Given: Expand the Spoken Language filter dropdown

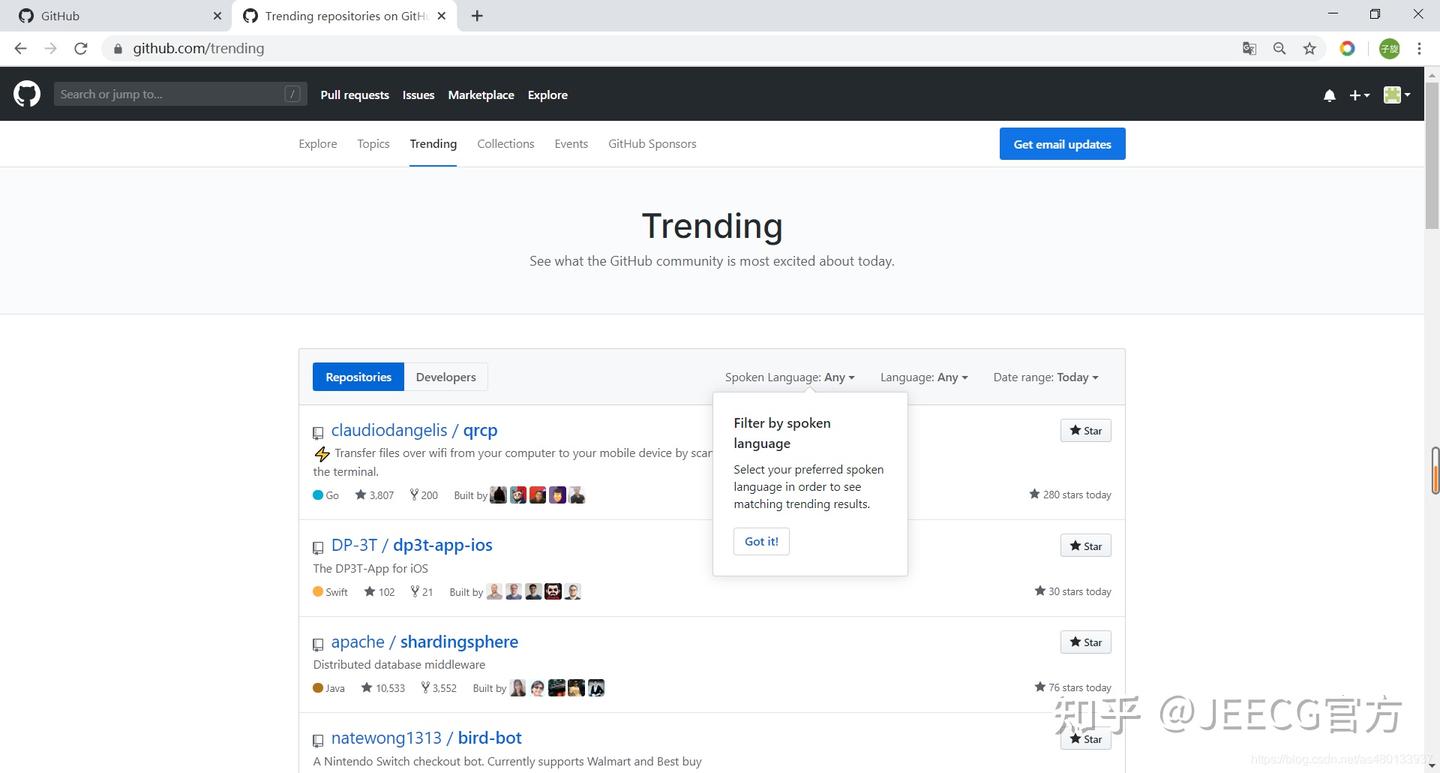Looking at the screenshot, I should click(x=789, y=377).
